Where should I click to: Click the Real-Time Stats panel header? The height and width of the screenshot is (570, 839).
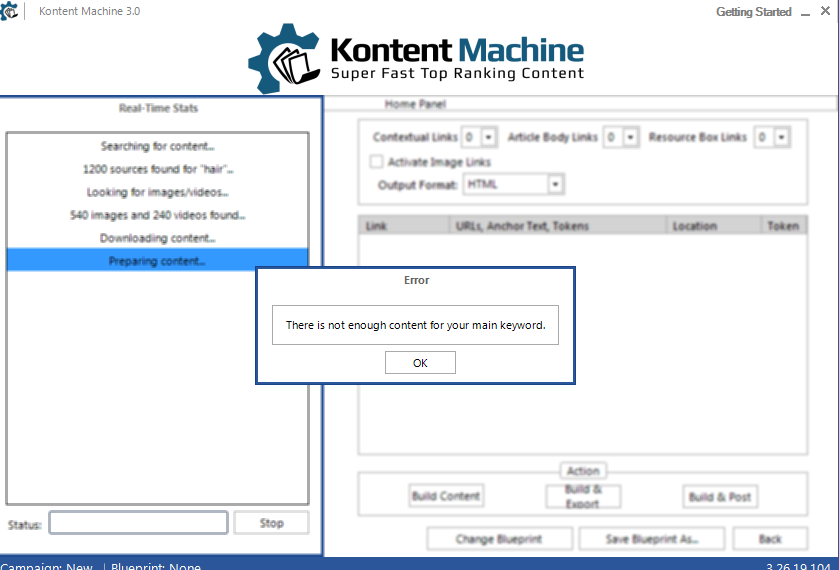[x=158, y=108]
